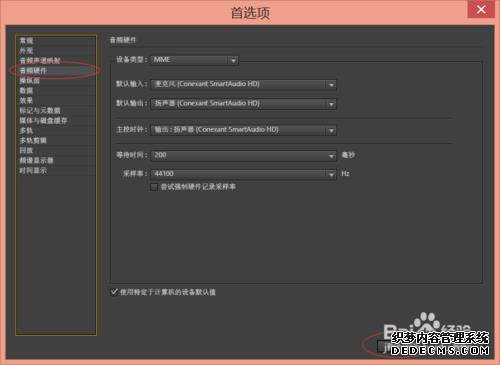Select 音频声道映射 category
The height and width of the screenshot is (365, 500).
(40, 61)
